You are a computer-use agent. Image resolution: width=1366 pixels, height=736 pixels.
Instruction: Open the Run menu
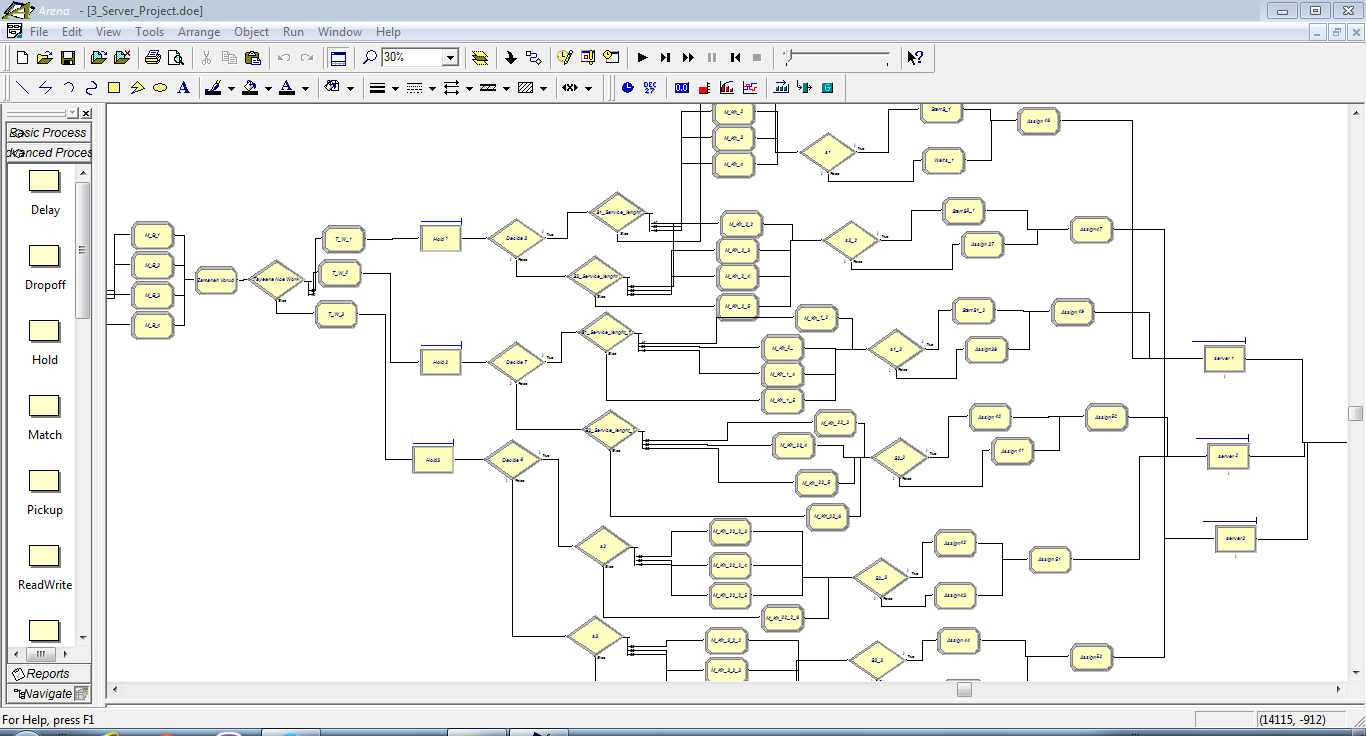[293, 32]
